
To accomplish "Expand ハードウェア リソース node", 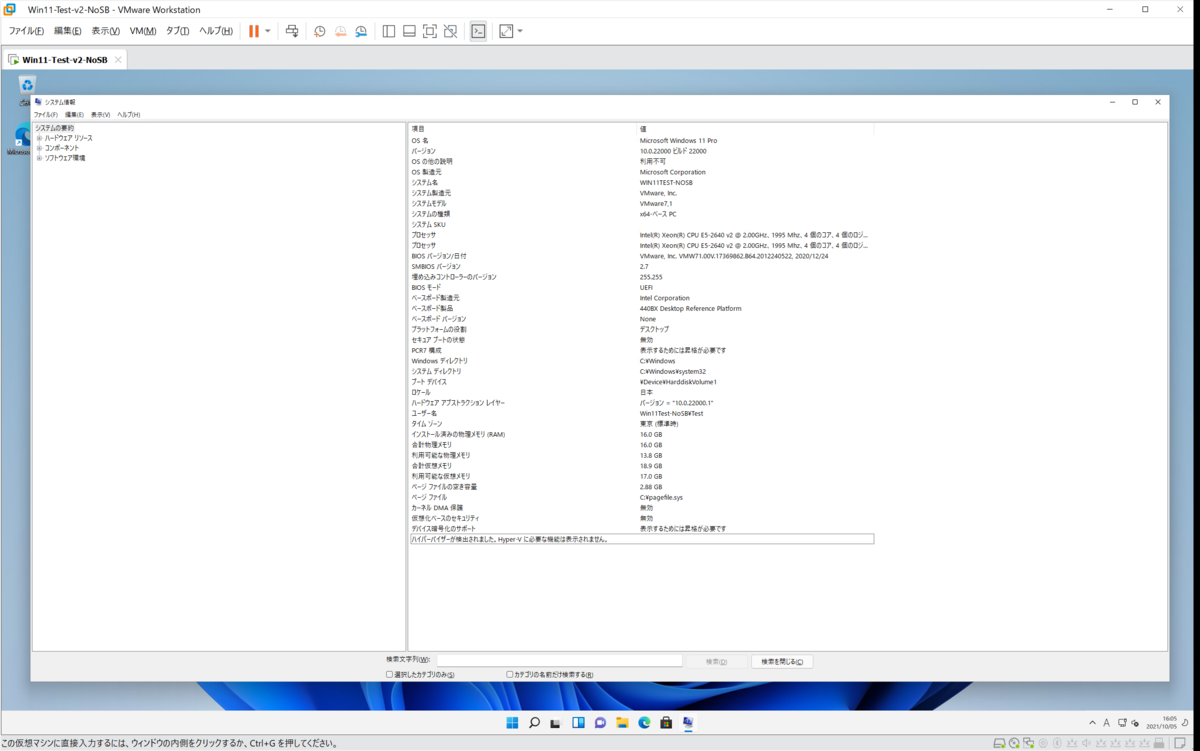I will pos(40,138).
